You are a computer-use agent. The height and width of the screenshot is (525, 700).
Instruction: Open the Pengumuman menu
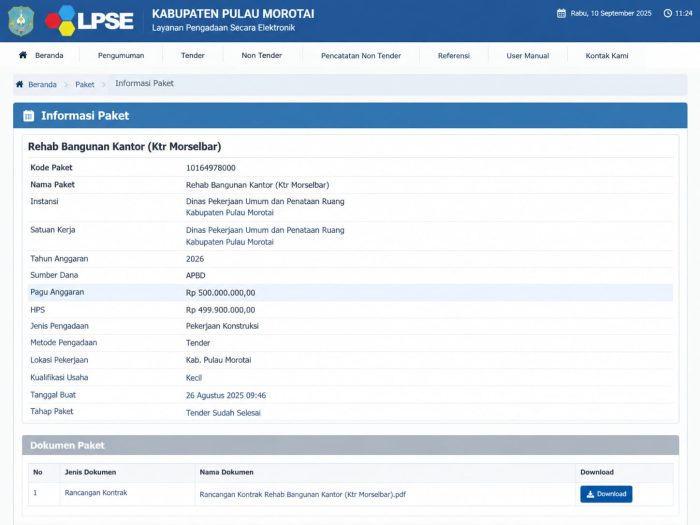tap(121, 55)
